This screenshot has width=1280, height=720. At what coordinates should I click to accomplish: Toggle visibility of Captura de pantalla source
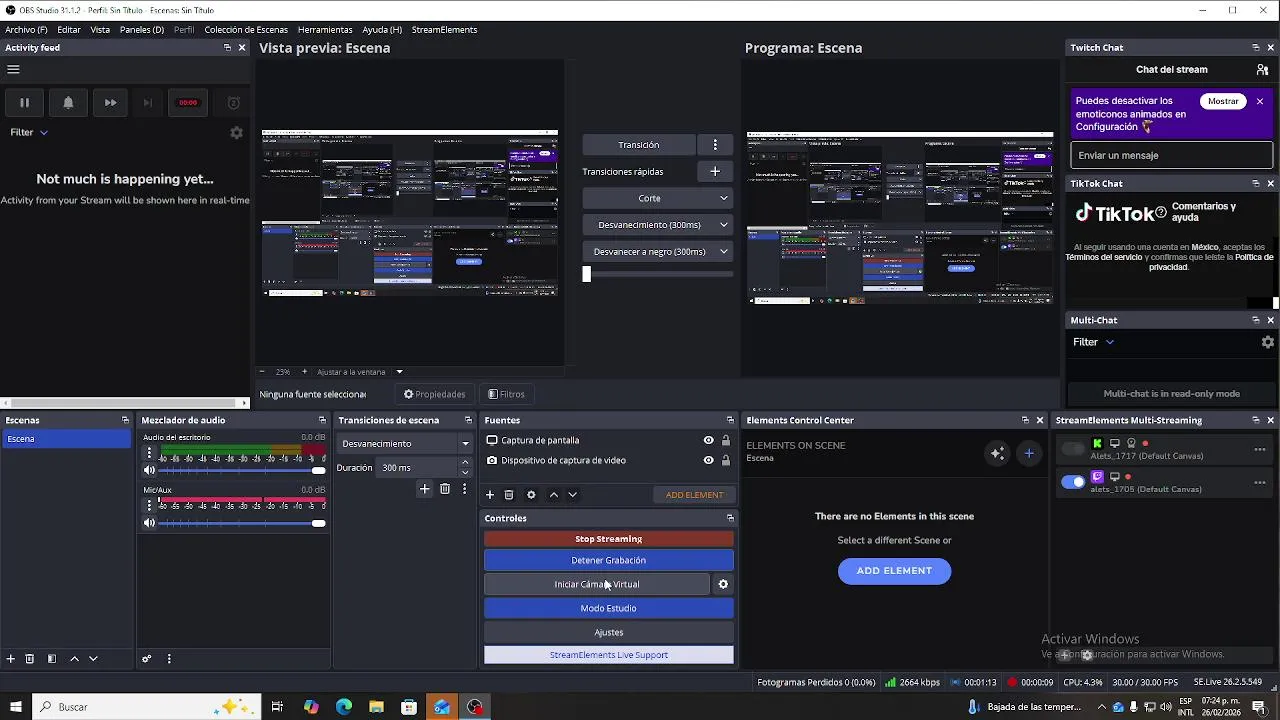pyautogui.click(x=708, y=440)
